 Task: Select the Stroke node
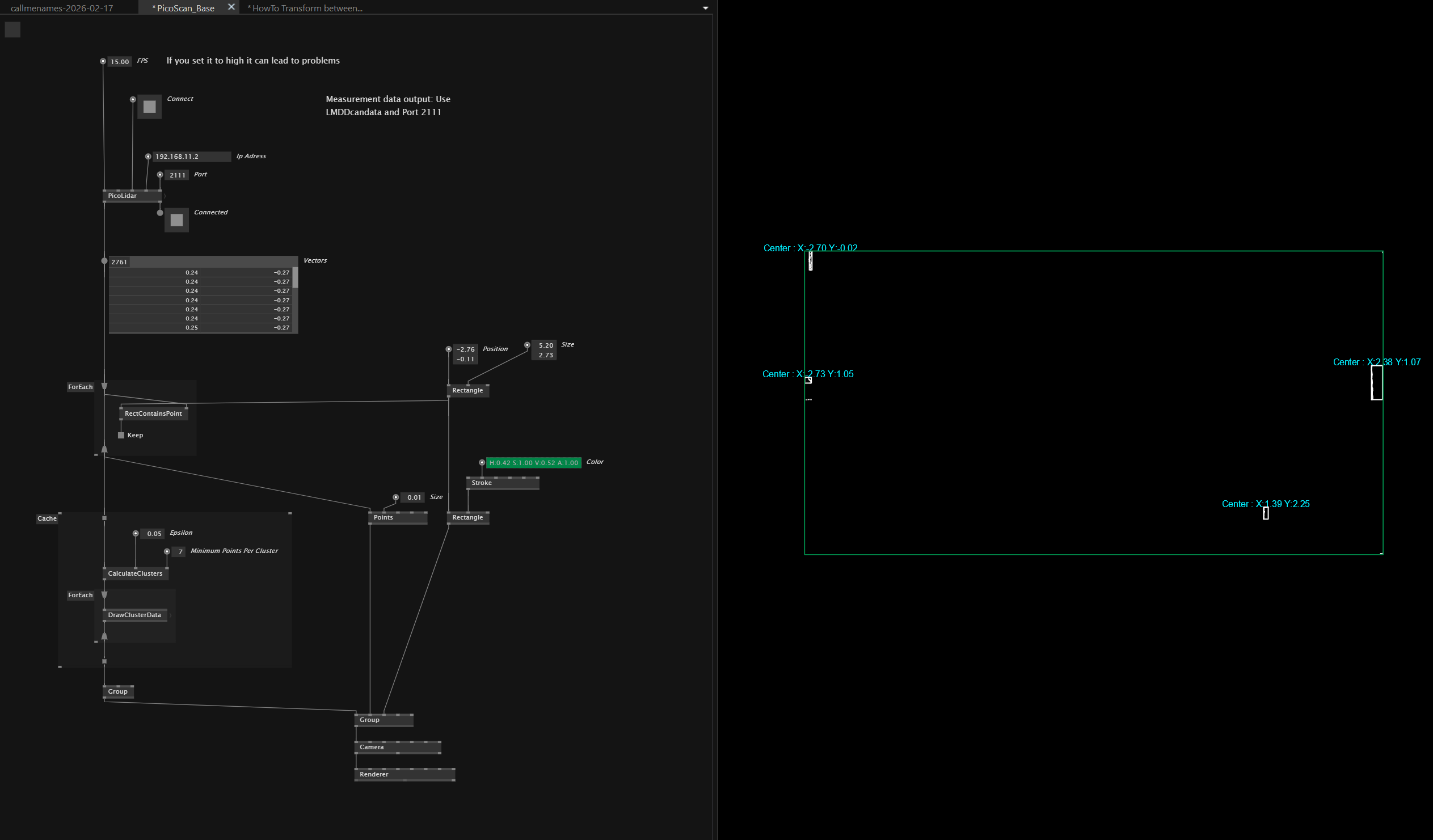point(481,483)
